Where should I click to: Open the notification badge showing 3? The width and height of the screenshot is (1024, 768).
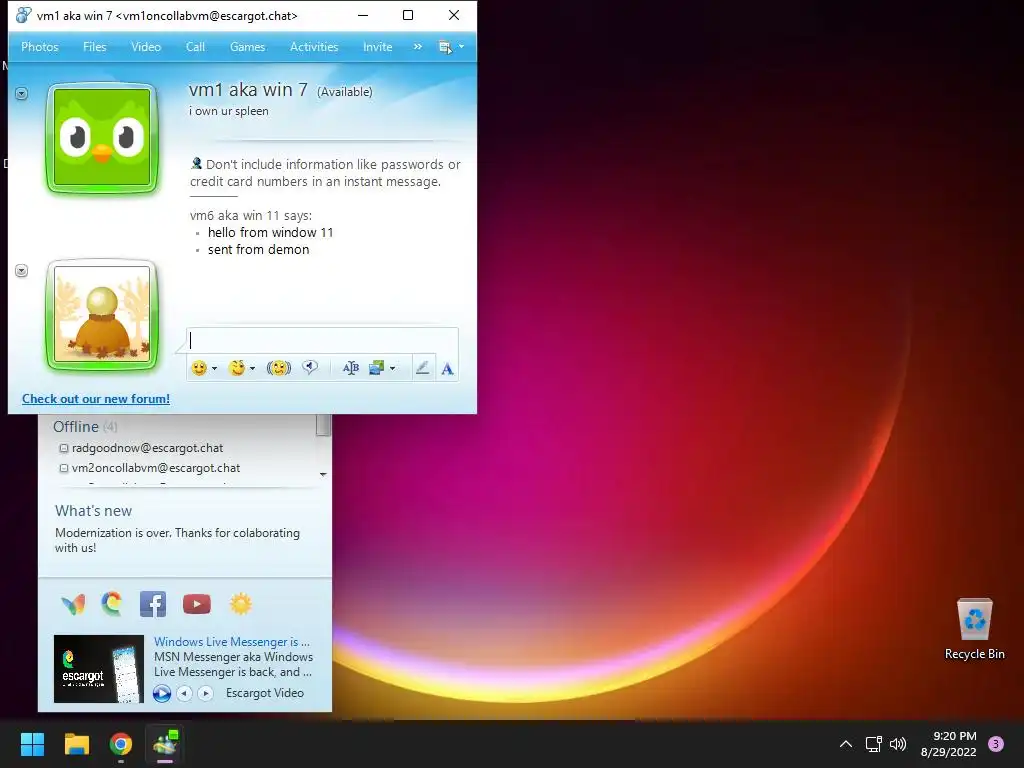click(x=996, y=744)
